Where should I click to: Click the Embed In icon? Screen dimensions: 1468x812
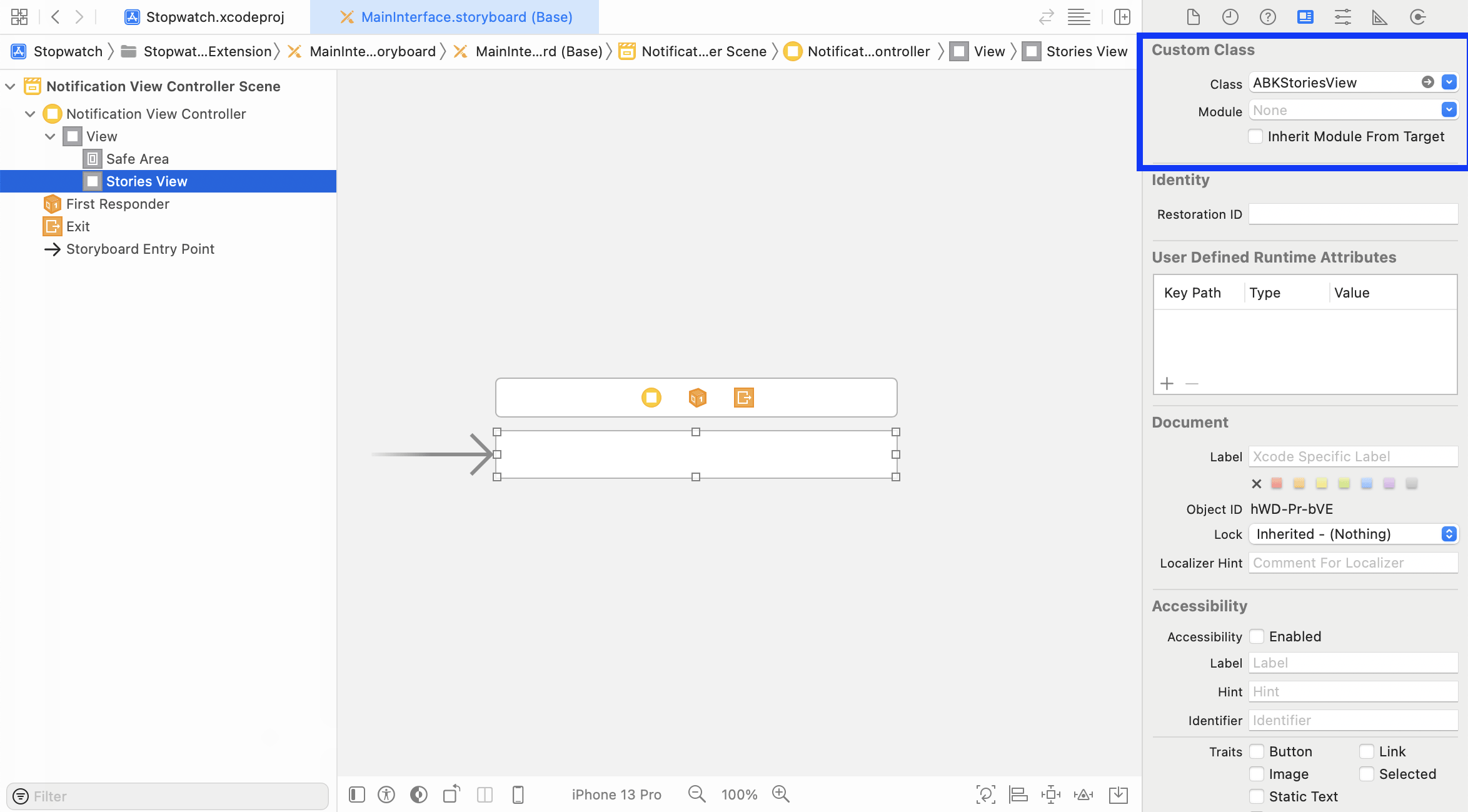tap(1118, 794)
